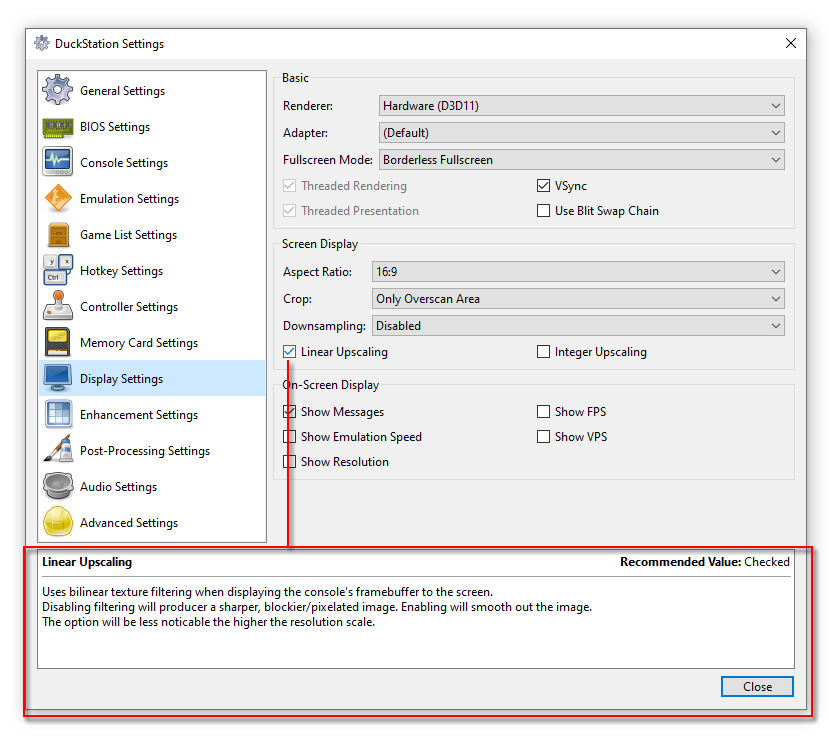This screenshot has width=829, height=741.
Task: Click the greyed-out Threaded Presentation checkbox
Action: (289, 210)
